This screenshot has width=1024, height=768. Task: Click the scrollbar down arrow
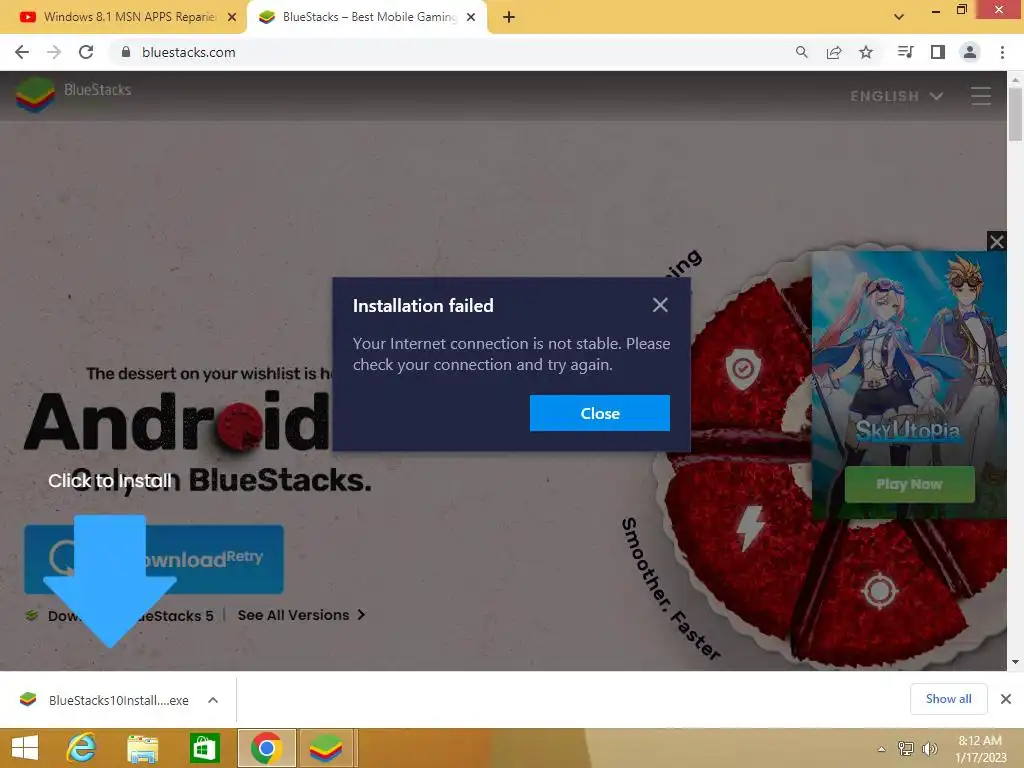(1015, 662)
